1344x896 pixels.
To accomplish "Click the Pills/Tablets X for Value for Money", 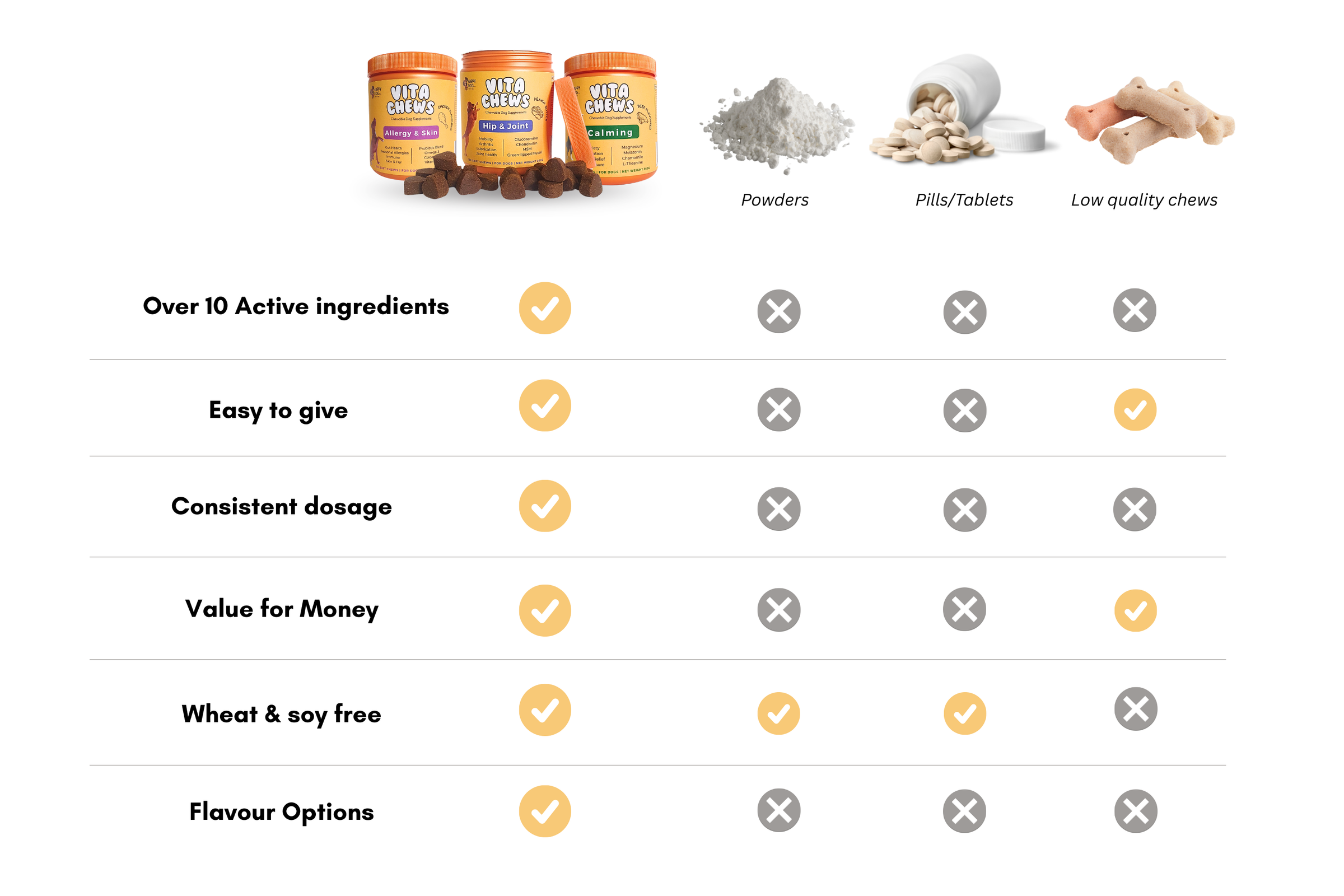I will (x=964, y=609).
